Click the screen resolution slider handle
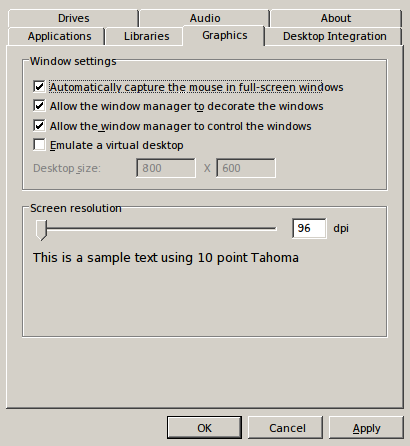Screen dimensions: 410x446 (x=41, y=230)
